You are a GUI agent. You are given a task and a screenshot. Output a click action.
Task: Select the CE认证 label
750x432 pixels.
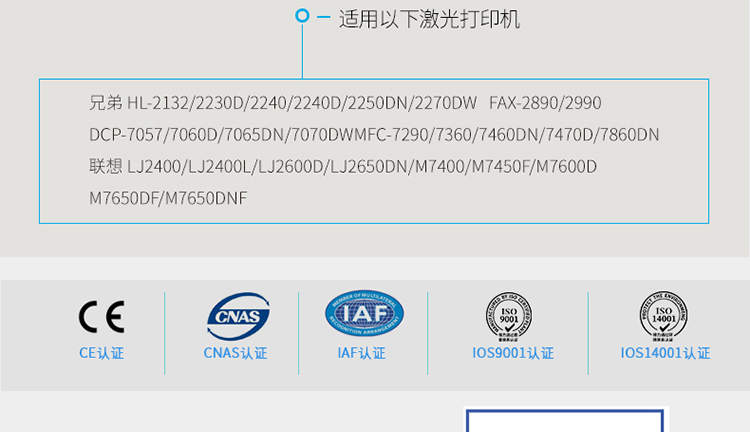point(101,353)
